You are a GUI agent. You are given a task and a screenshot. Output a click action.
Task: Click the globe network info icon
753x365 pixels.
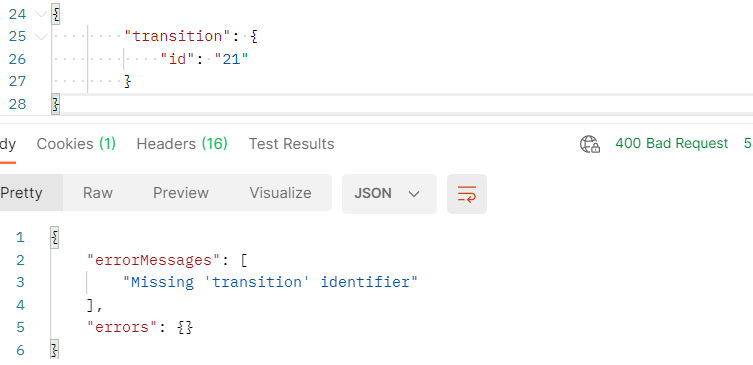tap(589, 144)
